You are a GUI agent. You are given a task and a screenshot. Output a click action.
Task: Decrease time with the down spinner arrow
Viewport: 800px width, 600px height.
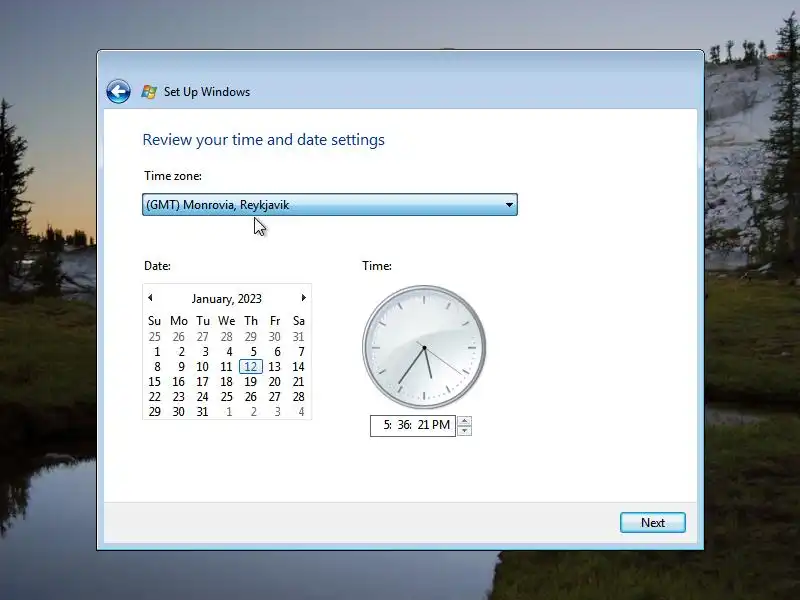[464, 431]
